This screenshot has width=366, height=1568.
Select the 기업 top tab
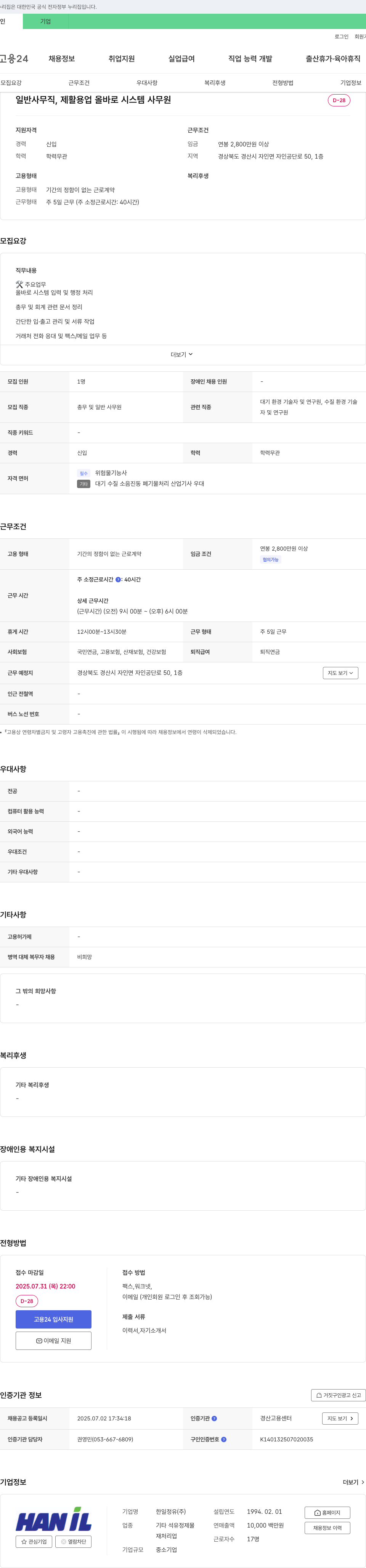(x=46, y=21)
